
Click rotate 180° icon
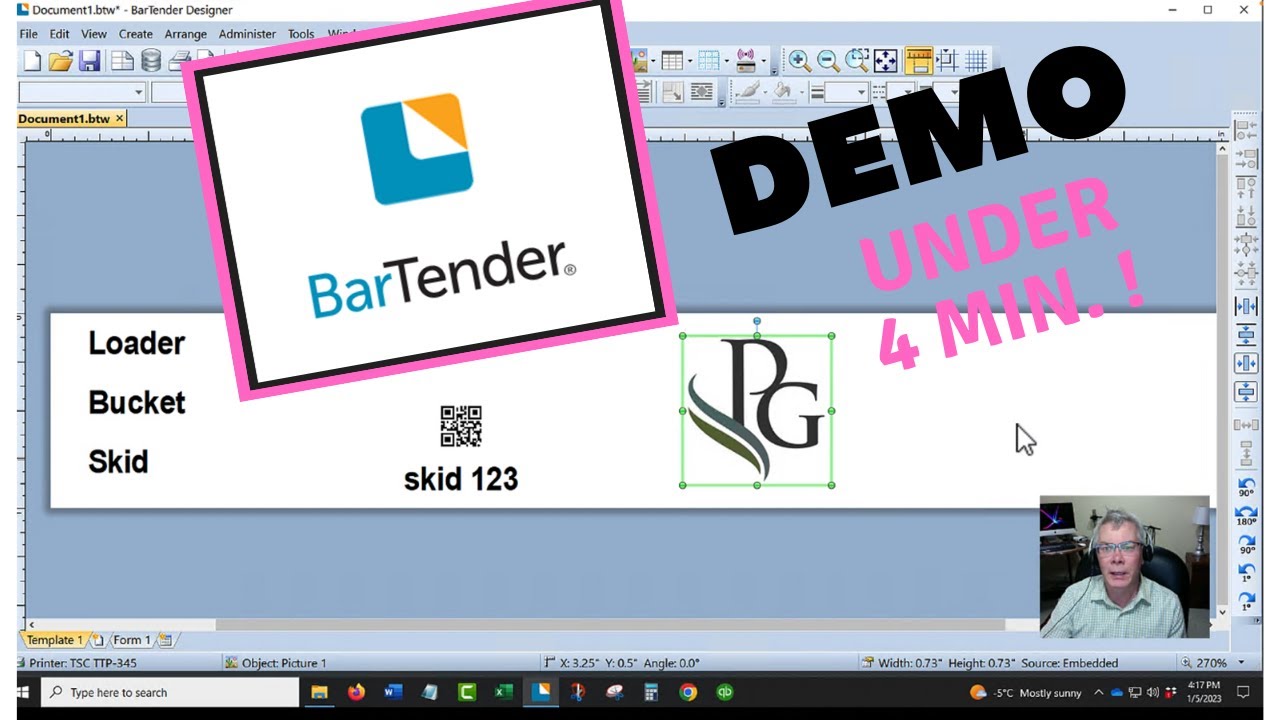[1246, 516]
